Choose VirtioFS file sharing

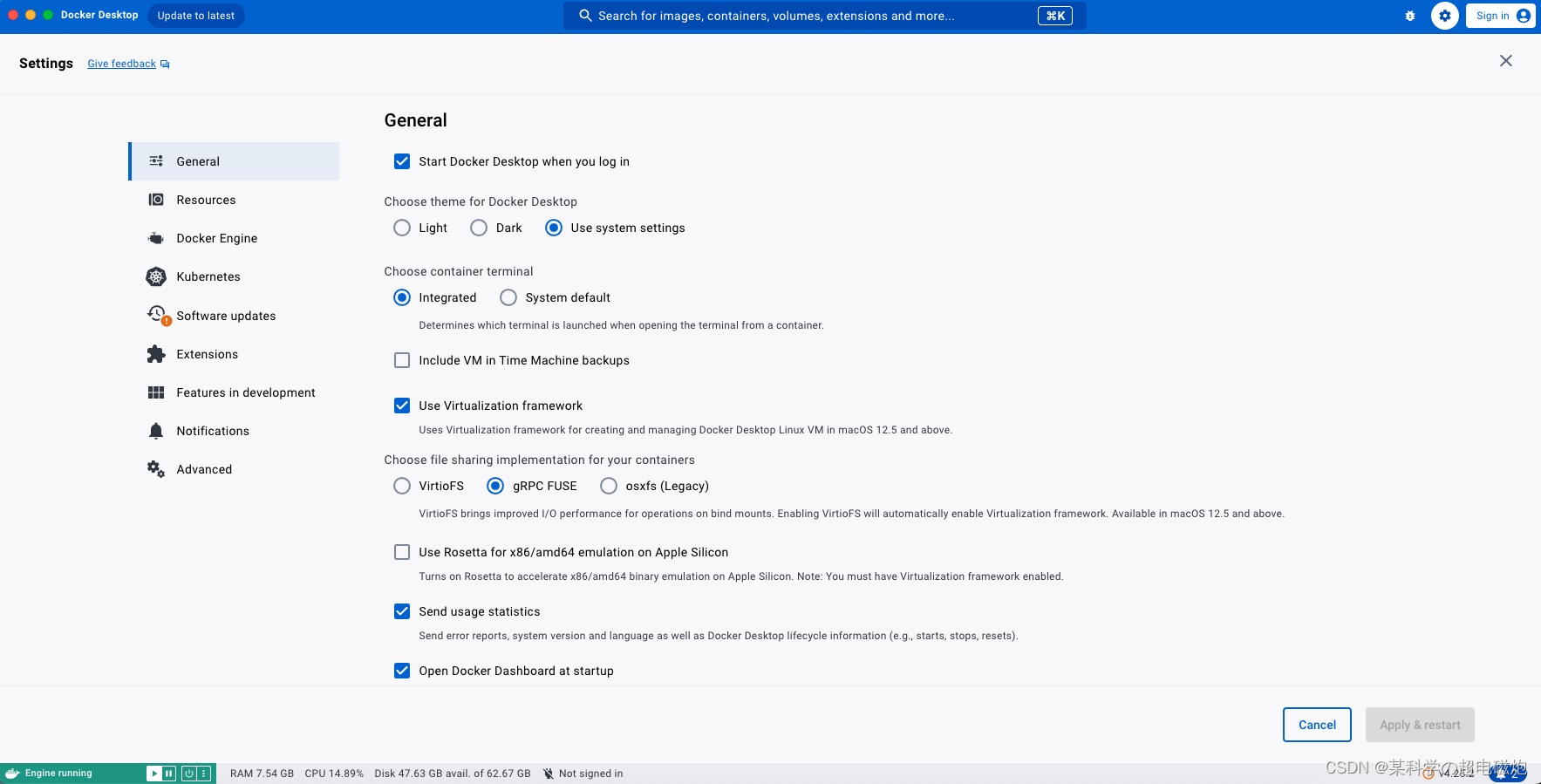[402, 486]
